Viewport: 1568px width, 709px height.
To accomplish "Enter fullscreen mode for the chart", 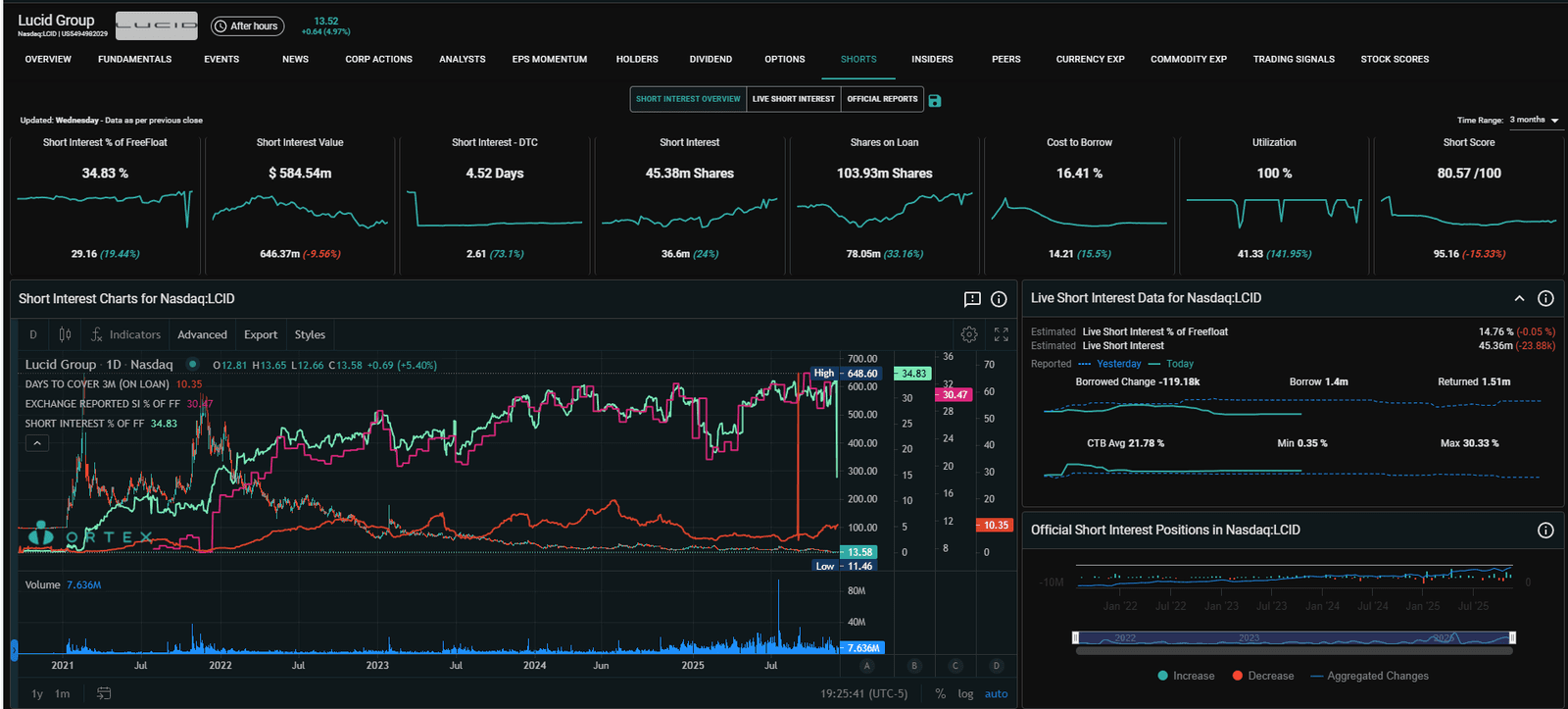I will coord(1001,334).
